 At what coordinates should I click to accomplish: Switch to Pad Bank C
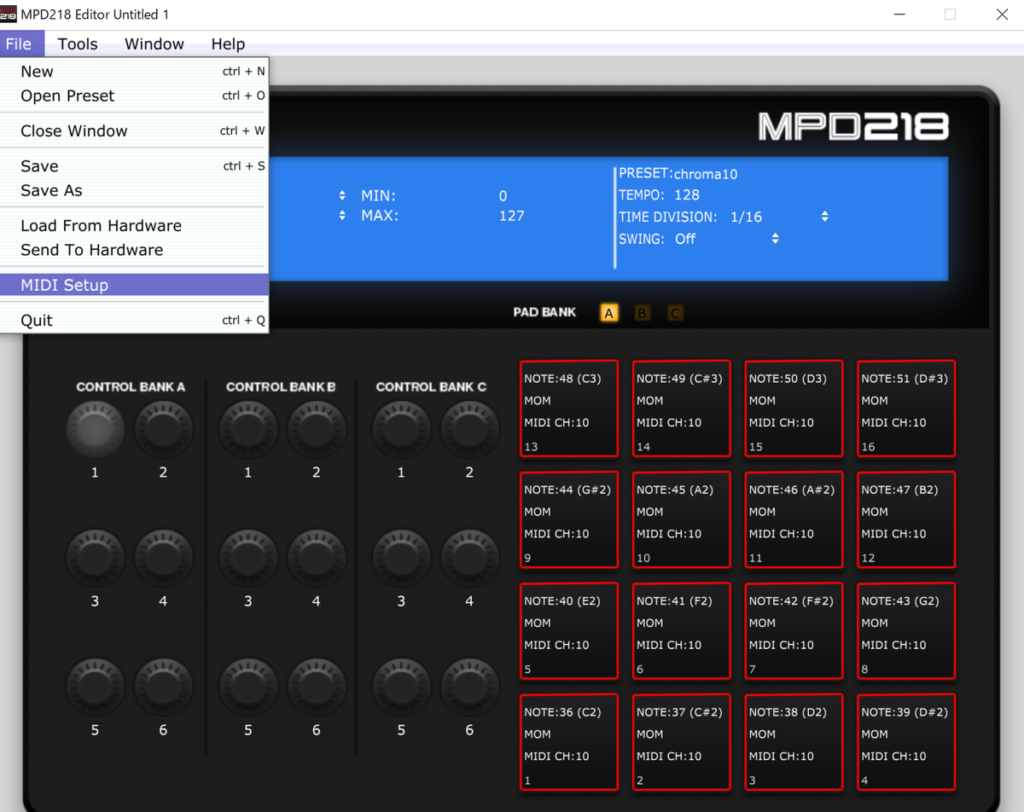(x=675, y=313)
